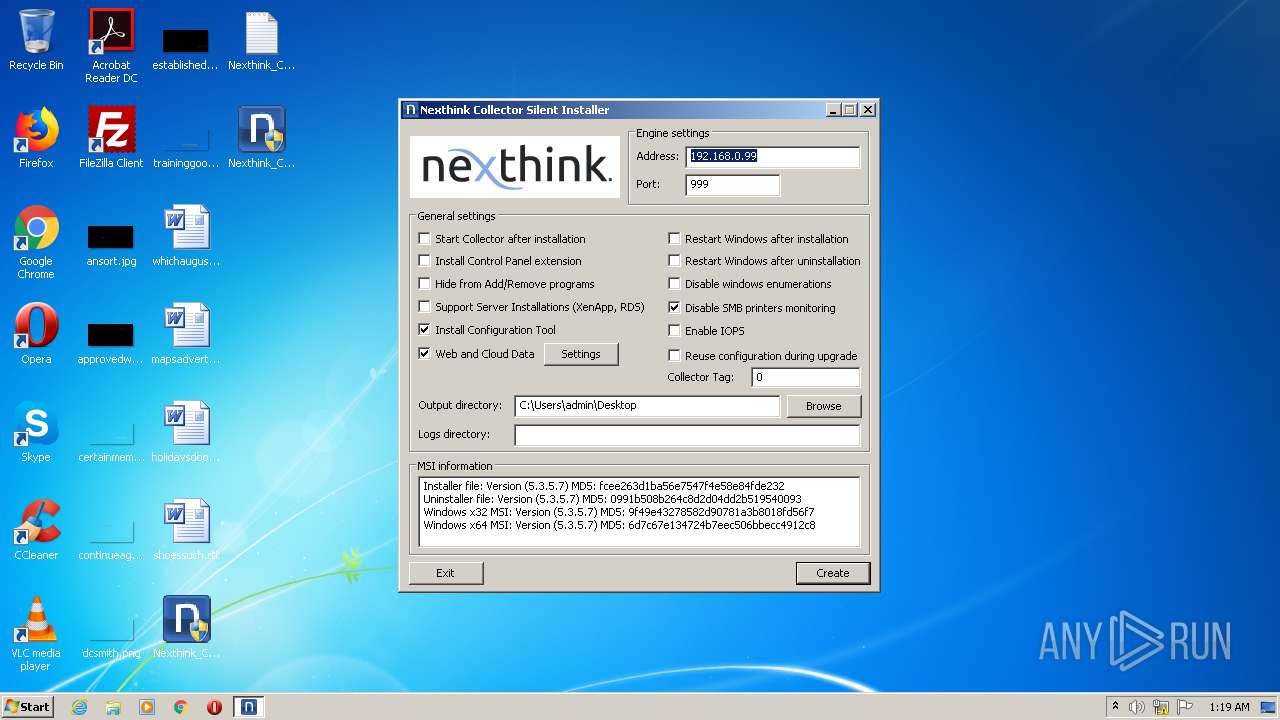The height and width of the screenshot is (720, 1280).
Task: Enable Support Server Installations option
Action: point(424,307)
